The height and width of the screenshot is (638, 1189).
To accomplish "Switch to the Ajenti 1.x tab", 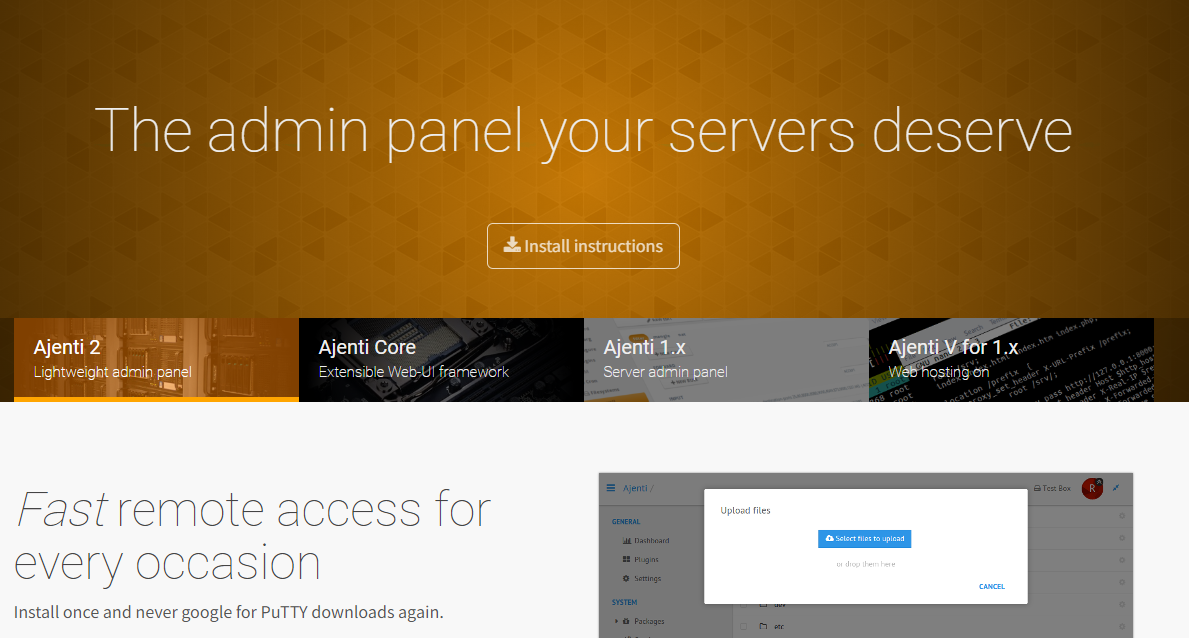I will [x=726, y=360].
